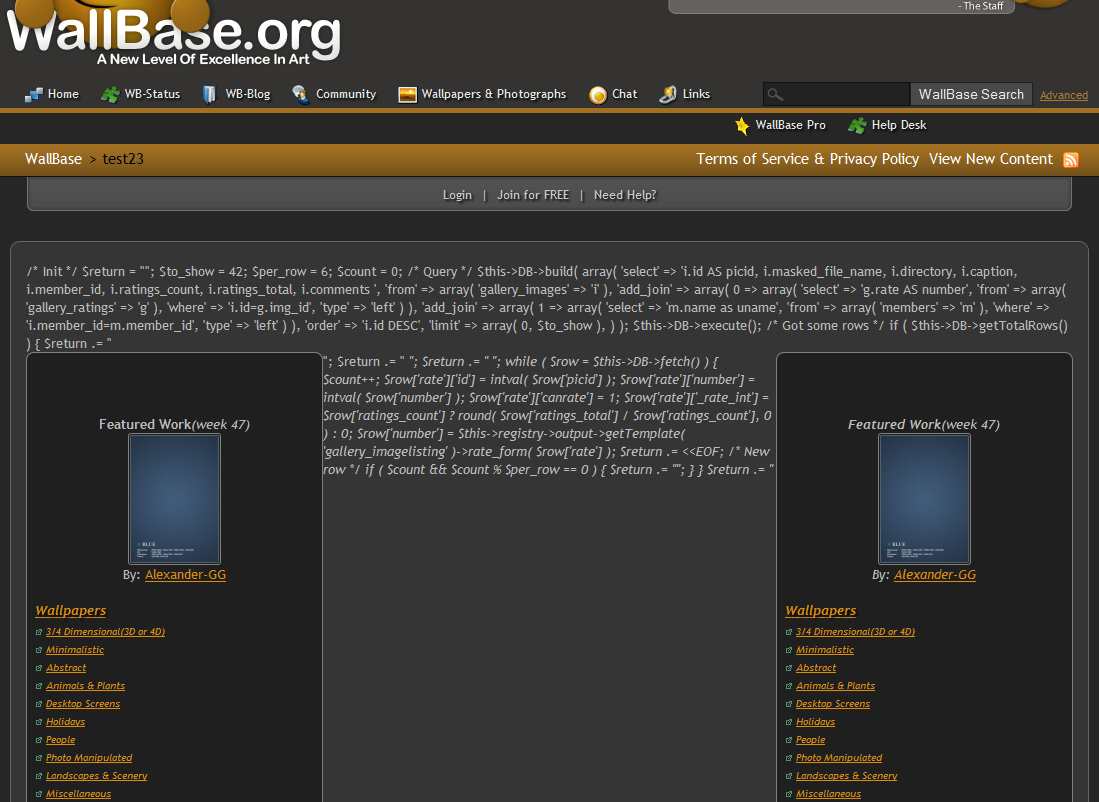Screen dimensions: 1099x802
Task: Click the Home icon in navigation bar
Action: click(x=34, y=95)
